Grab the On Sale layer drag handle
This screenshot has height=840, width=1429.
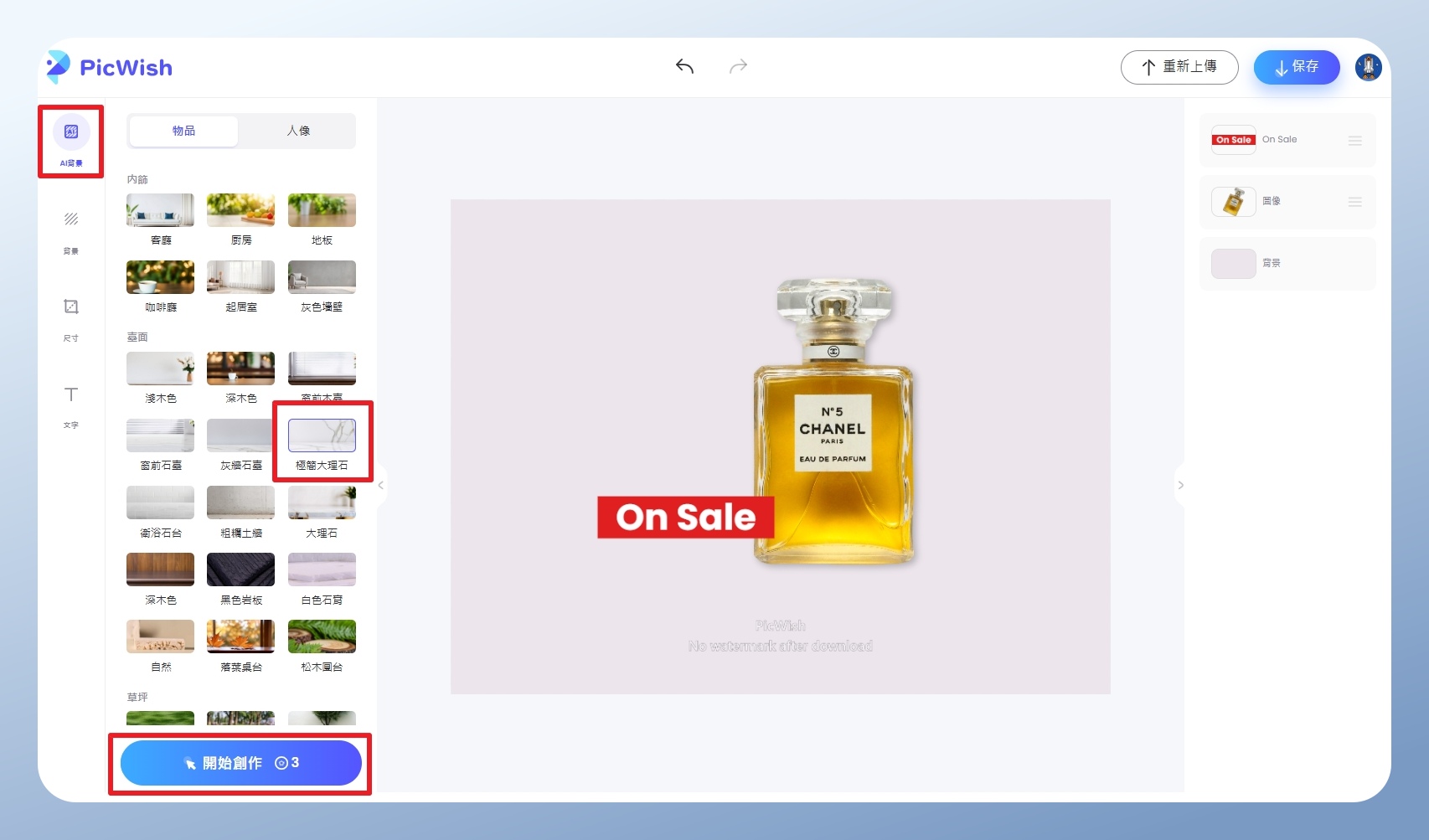pyautogui.click(x=1354, y=141)
